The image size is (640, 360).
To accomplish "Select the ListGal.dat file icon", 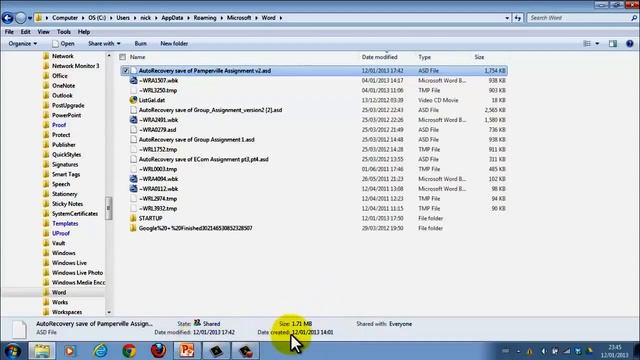I will (x=133, y=100).
